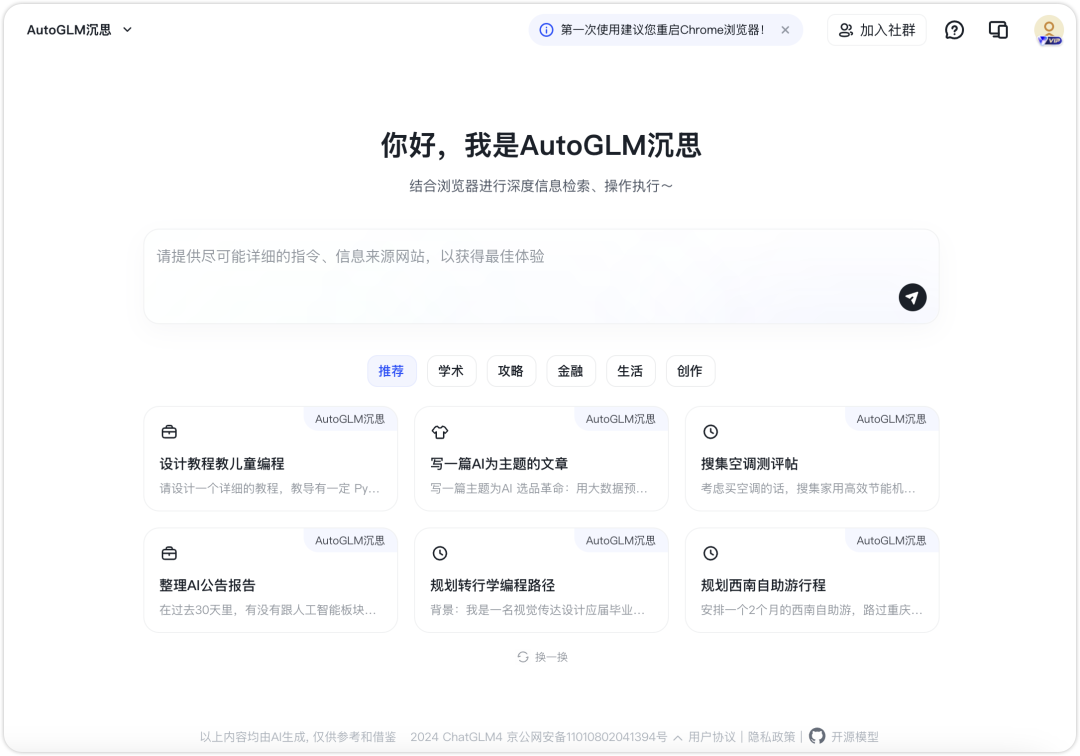Screen dimensions: 1080x756
Task: Expand the chevron after 京公网安备 number
Action: (678, 737)
